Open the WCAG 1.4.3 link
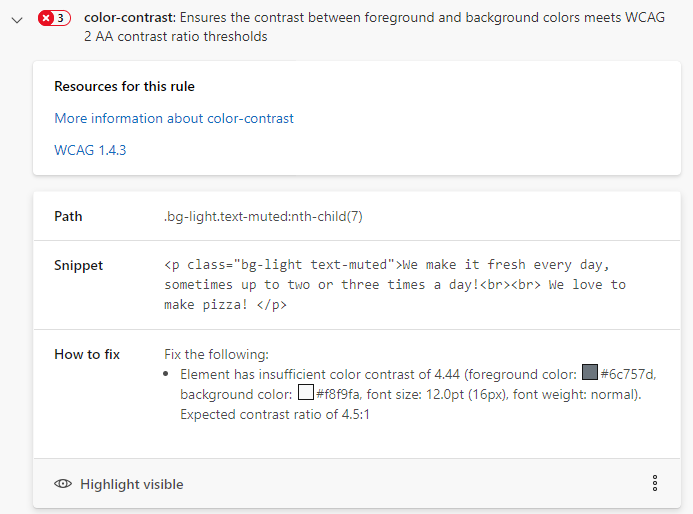 coord(90,150)
